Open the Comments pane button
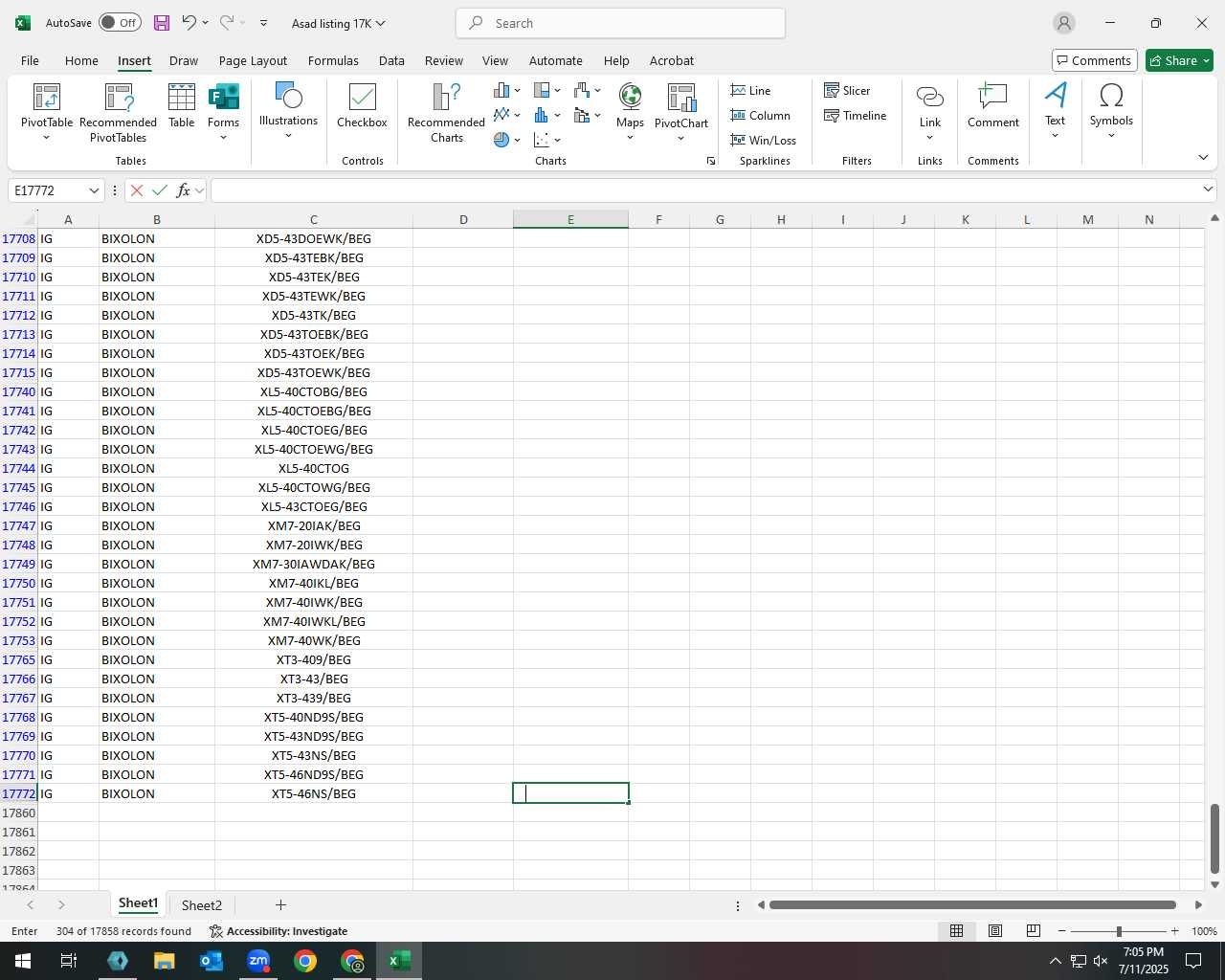This screenshot has width=1225, height=980. pos(1094,60)
